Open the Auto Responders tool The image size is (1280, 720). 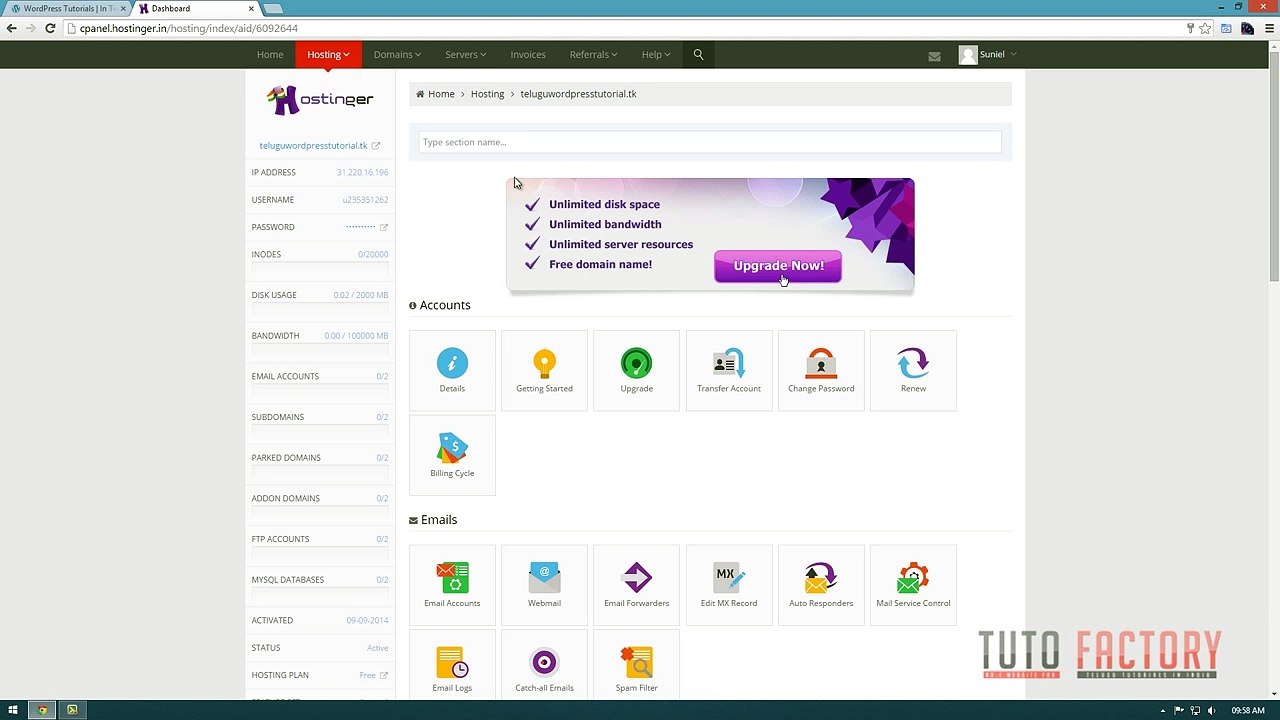coord(821,585)
